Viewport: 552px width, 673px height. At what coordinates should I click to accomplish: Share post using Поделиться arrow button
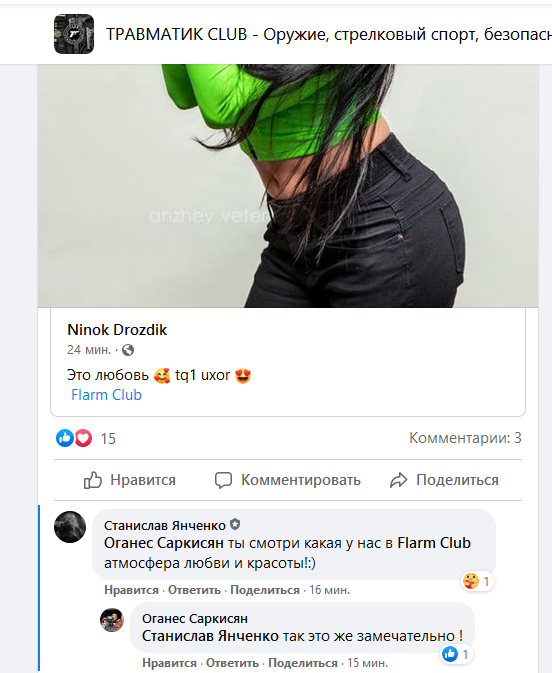tap(444, 480)
